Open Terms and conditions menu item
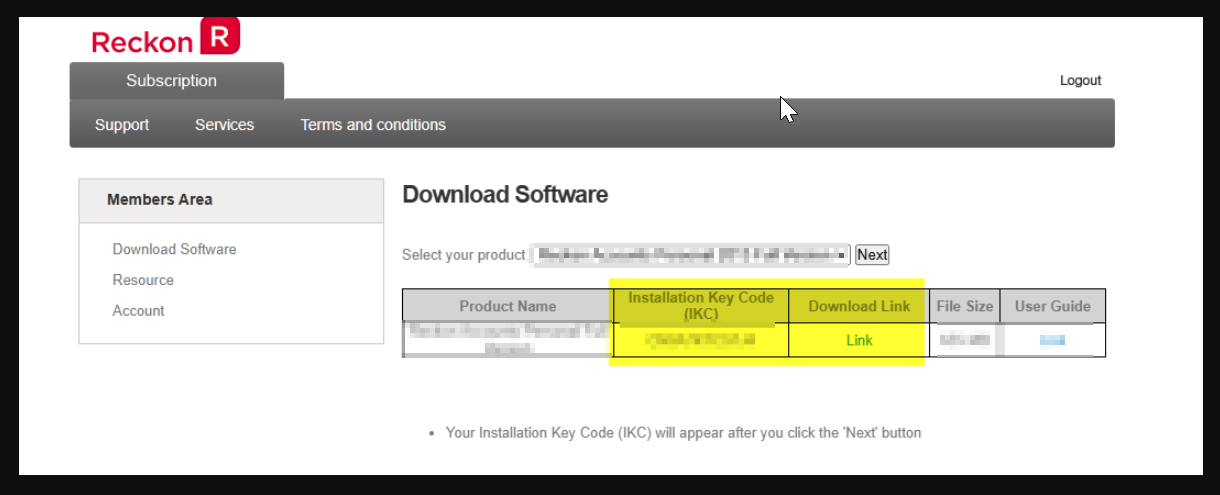The width and height of the screenshot is (1220, 495). tap(373, 125)
